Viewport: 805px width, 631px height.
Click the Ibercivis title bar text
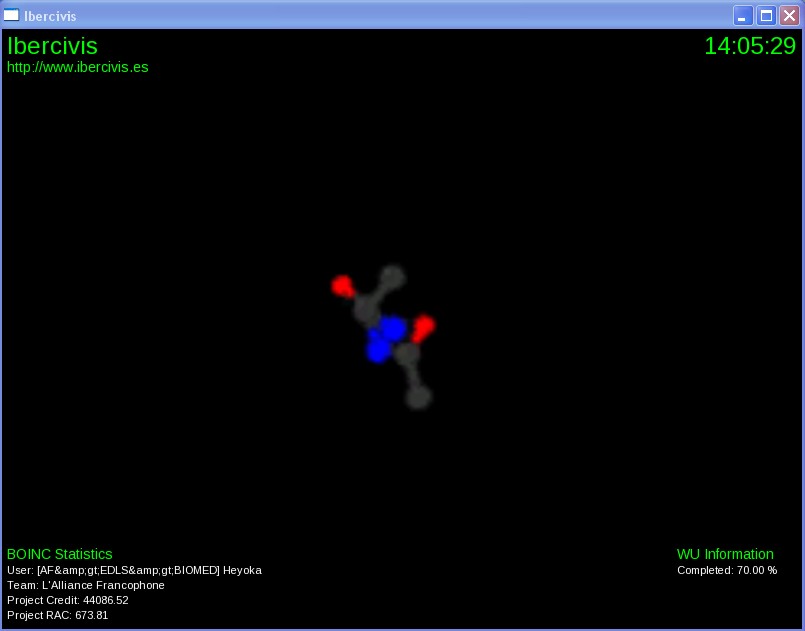click(x=50, y=16)
